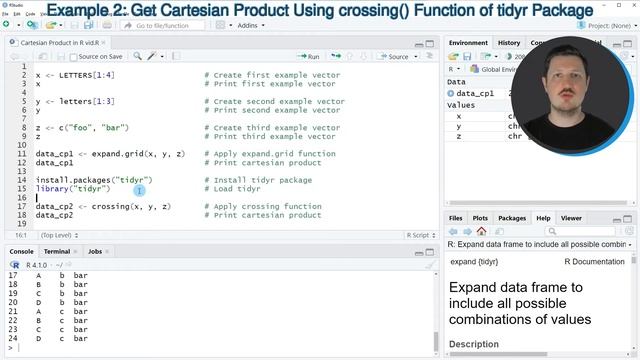Open the (Top Level) scope selector
640x360 pixels.
[60, 235]
